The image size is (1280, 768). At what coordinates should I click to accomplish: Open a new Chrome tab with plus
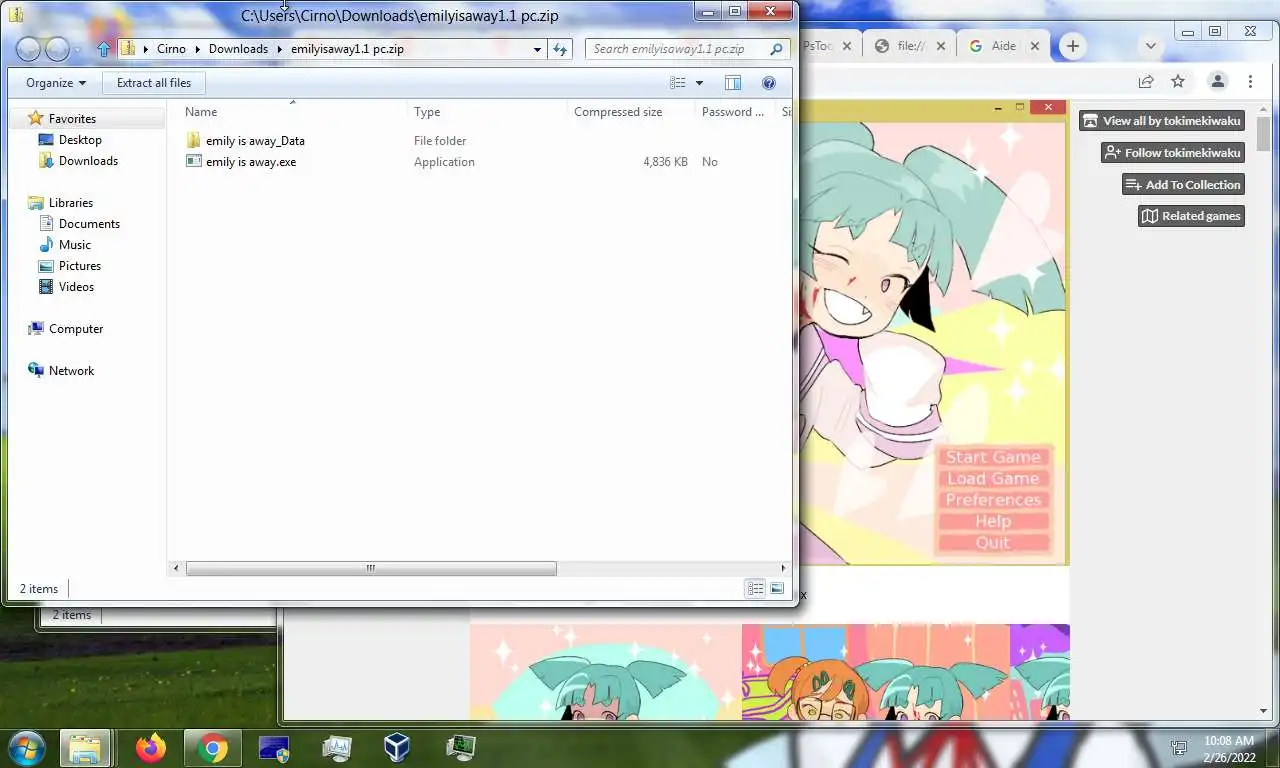pos(1072,46)
